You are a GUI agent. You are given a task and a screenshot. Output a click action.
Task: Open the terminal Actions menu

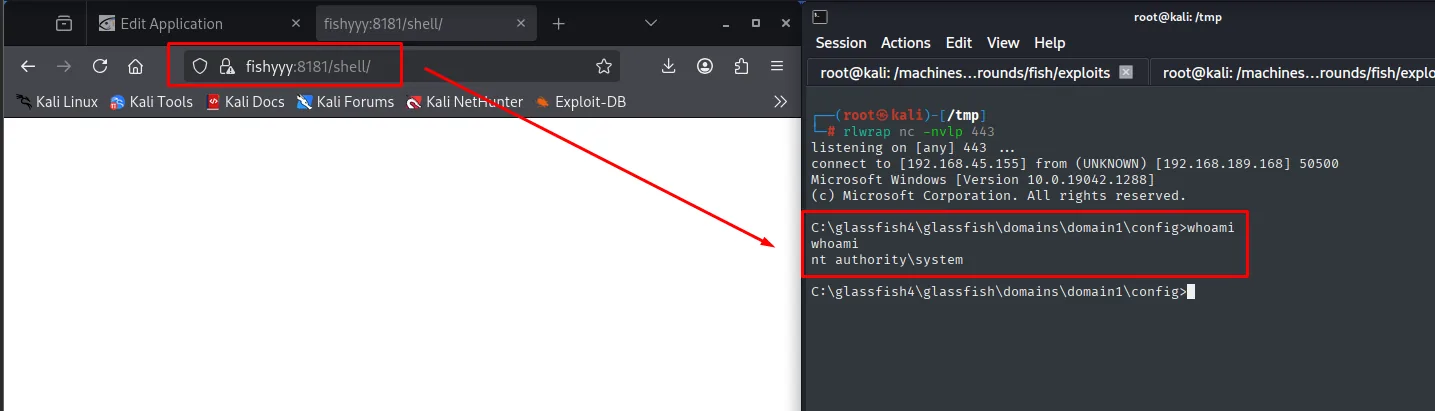coord(906,43)
